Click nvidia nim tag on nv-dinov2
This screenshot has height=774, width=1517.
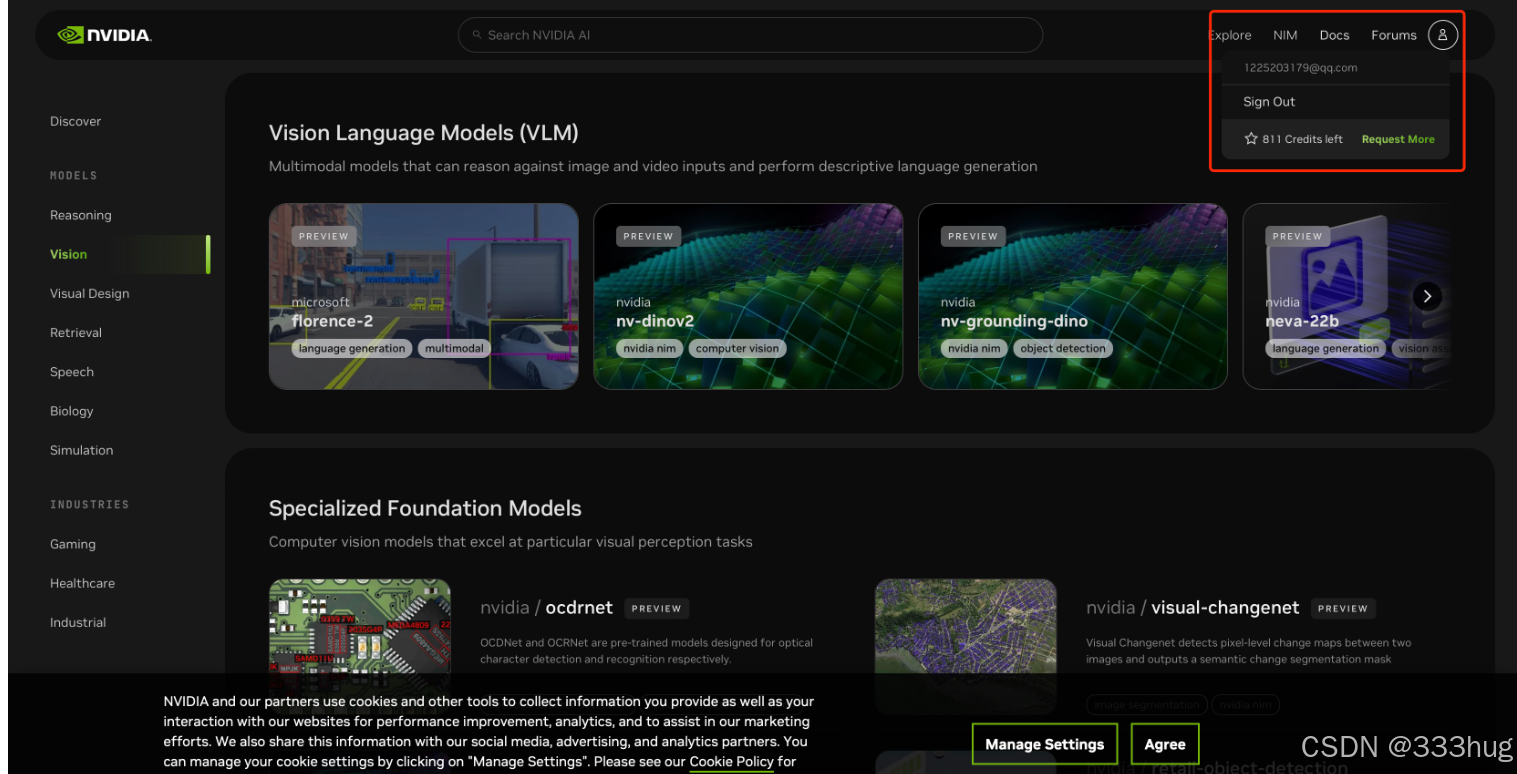tap(649, 349)
